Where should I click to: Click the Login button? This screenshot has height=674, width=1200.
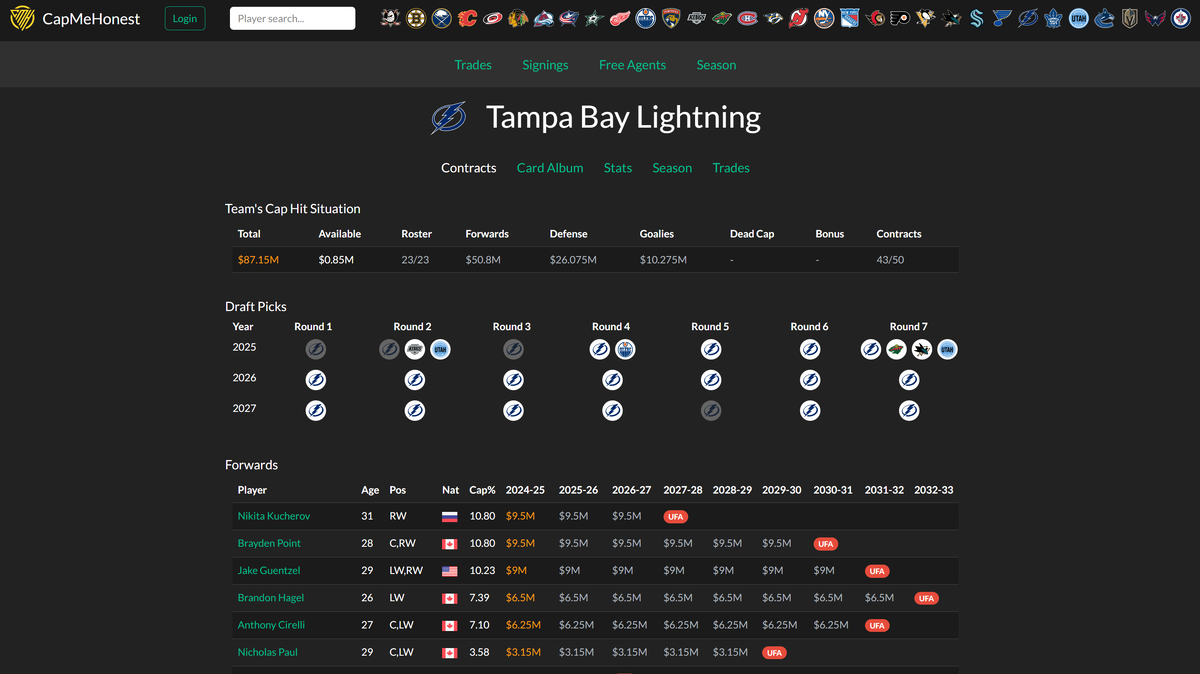185,18
